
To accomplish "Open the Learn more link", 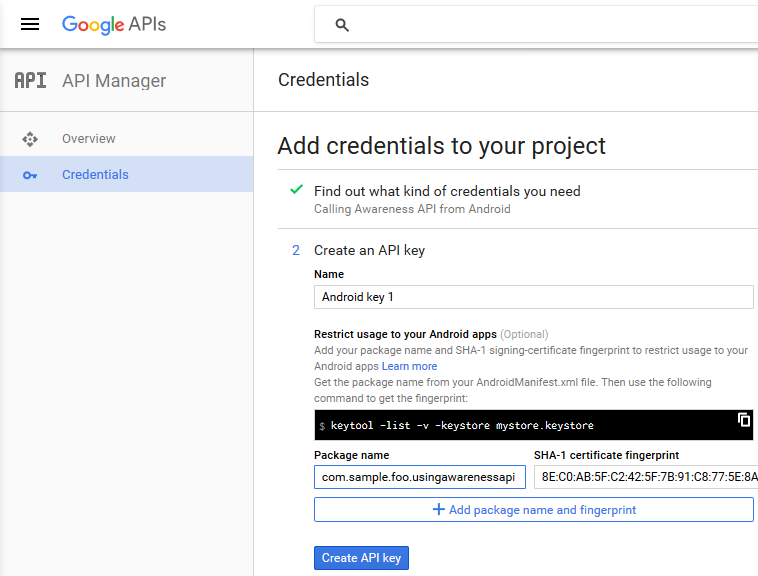I will tap(409, 366).
